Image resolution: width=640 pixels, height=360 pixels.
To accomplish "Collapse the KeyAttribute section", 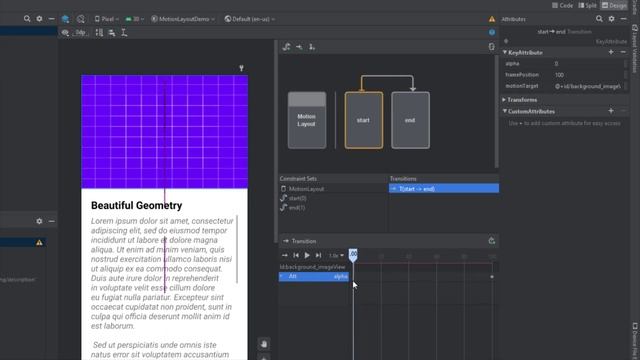I will [505, 52].
